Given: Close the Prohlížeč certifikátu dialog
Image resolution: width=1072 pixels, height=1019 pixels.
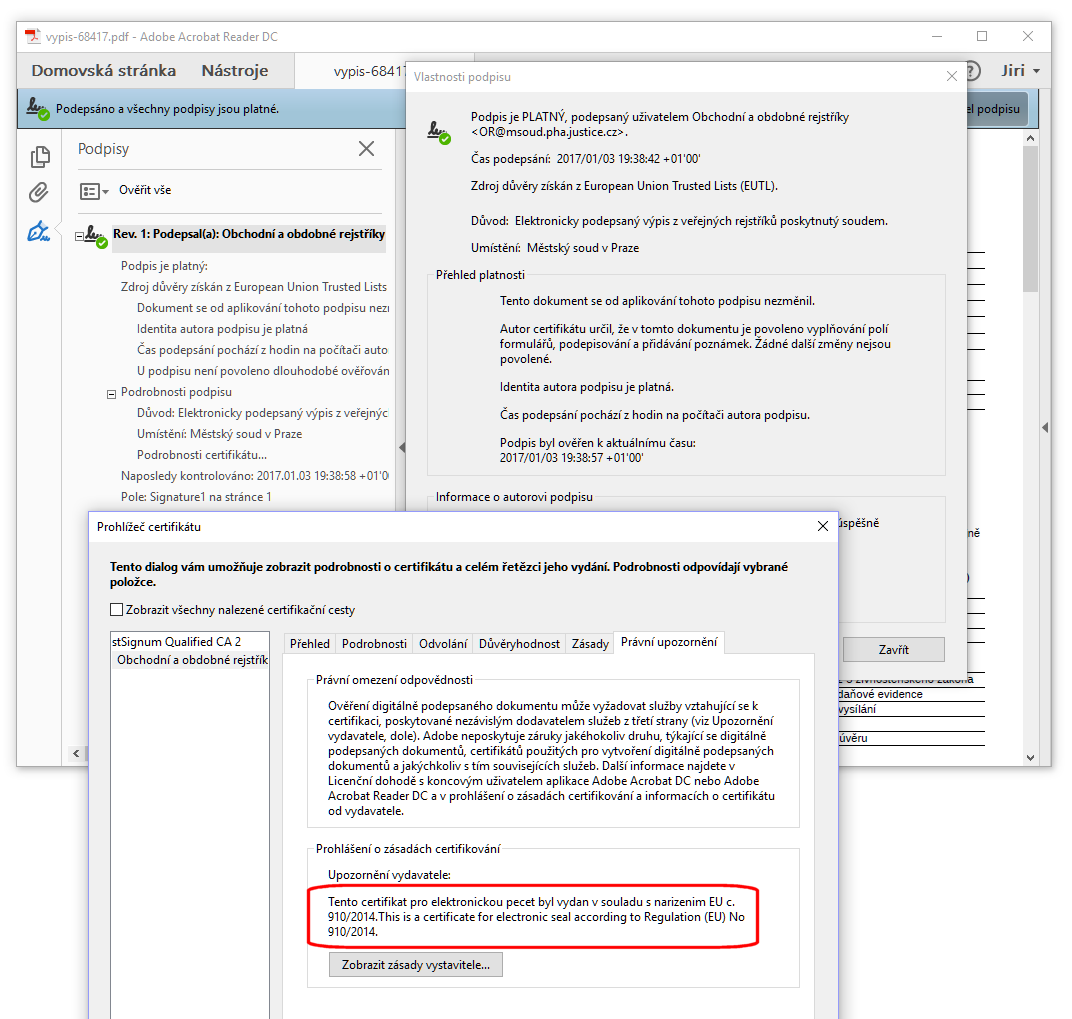Looking at the screenshot, I should point(823,526).
